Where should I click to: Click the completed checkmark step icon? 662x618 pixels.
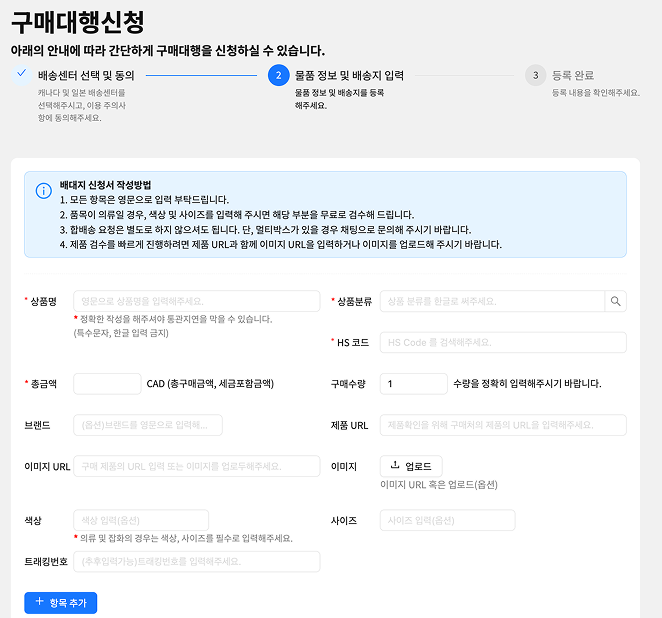(21, 74)
